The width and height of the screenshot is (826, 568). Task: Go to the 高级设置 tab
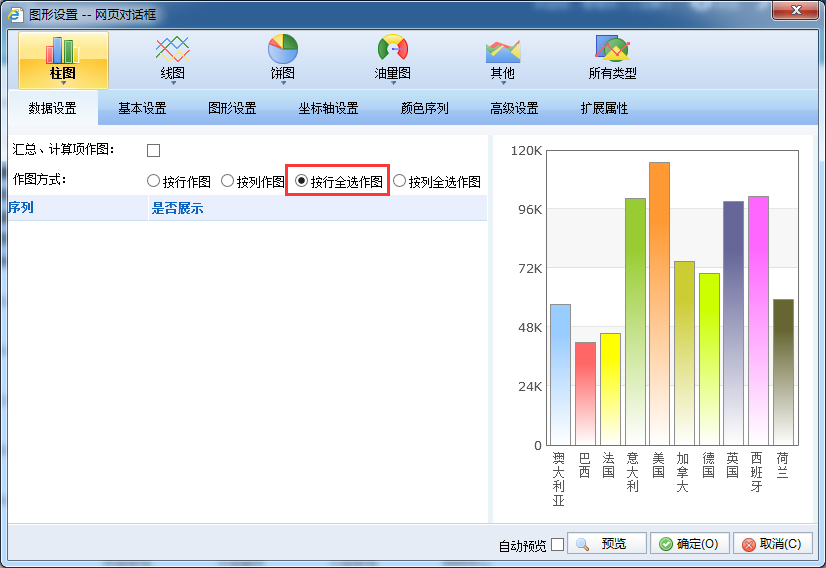click(x=514, y=108)
